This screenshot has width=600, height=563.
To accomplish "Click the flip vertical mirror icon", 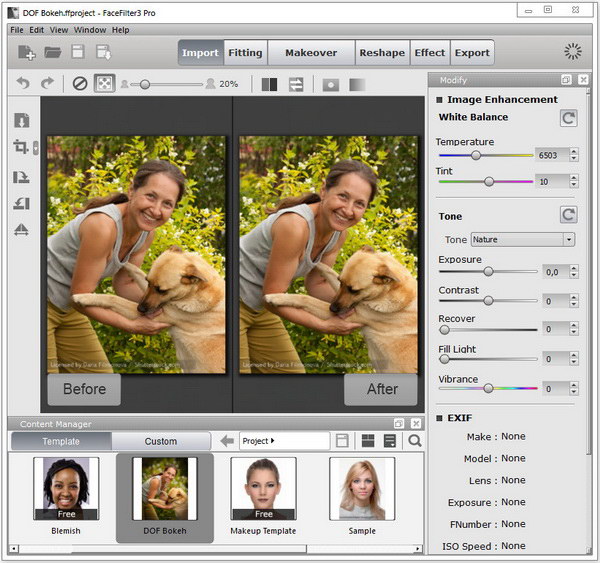I will click(x=21, y=230).
